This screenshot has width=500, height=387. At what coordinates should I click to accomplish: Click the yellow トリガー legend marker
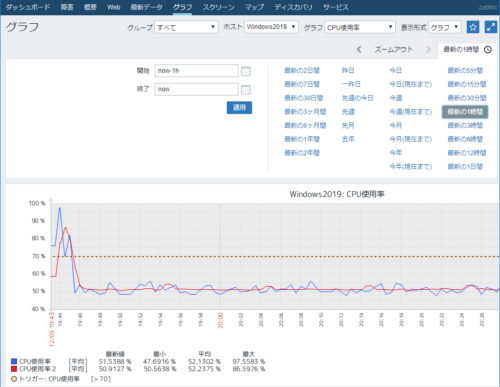14,379
